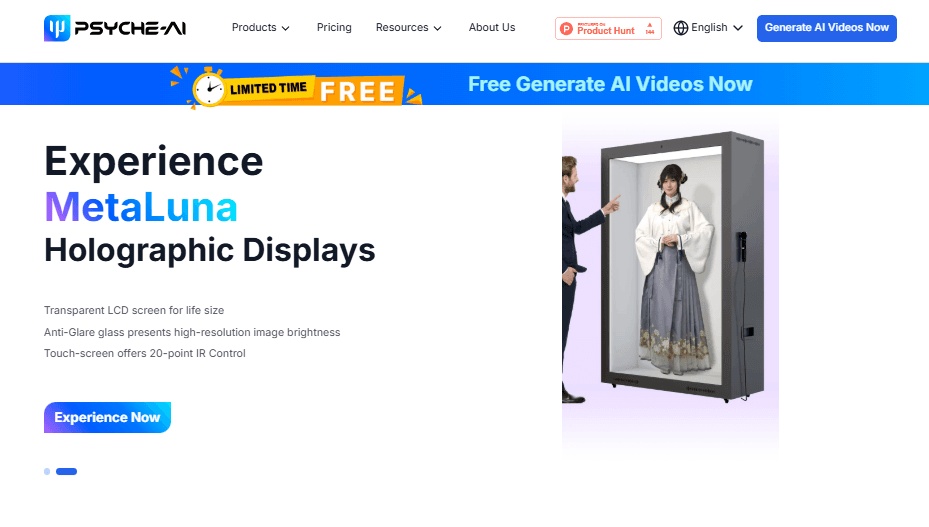Select the active second carousel indicator

tap(66, 471)
